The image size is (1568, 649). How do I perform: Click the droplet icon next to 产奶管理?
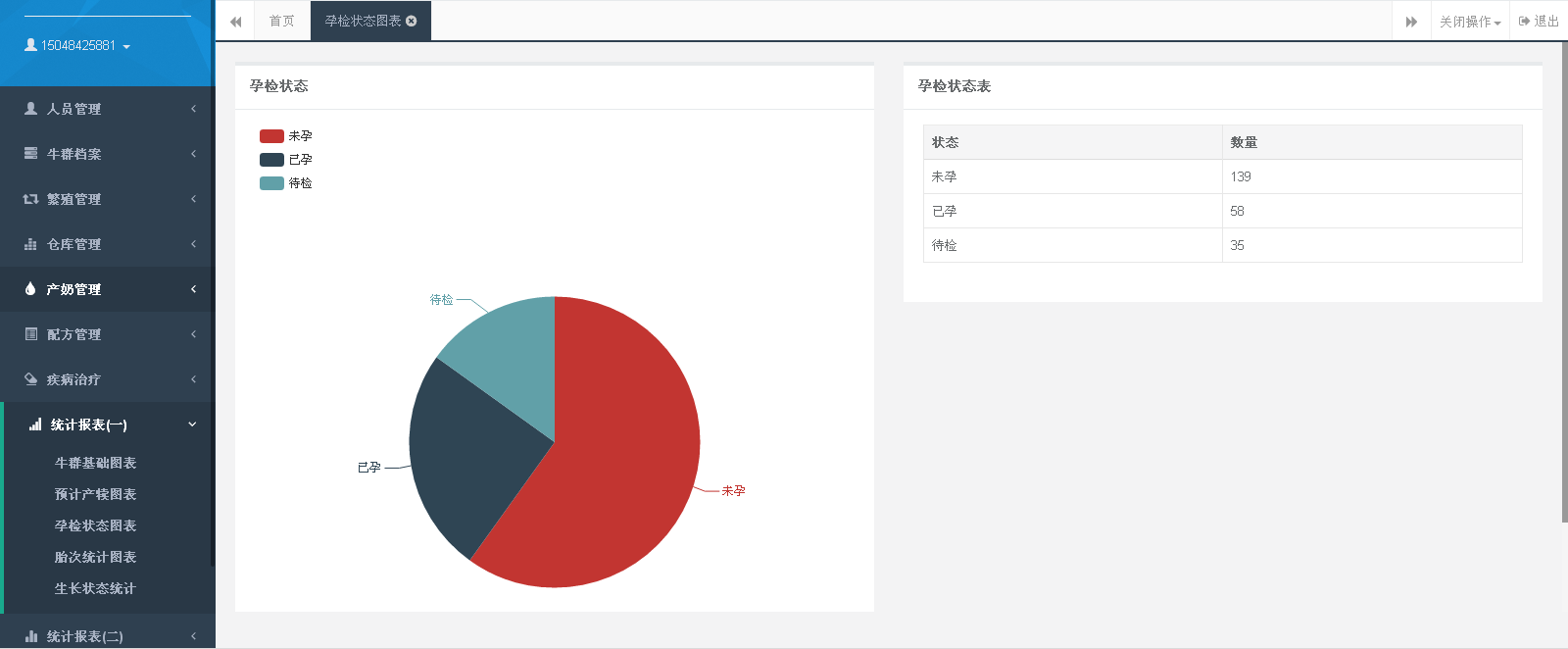(30, 289)
